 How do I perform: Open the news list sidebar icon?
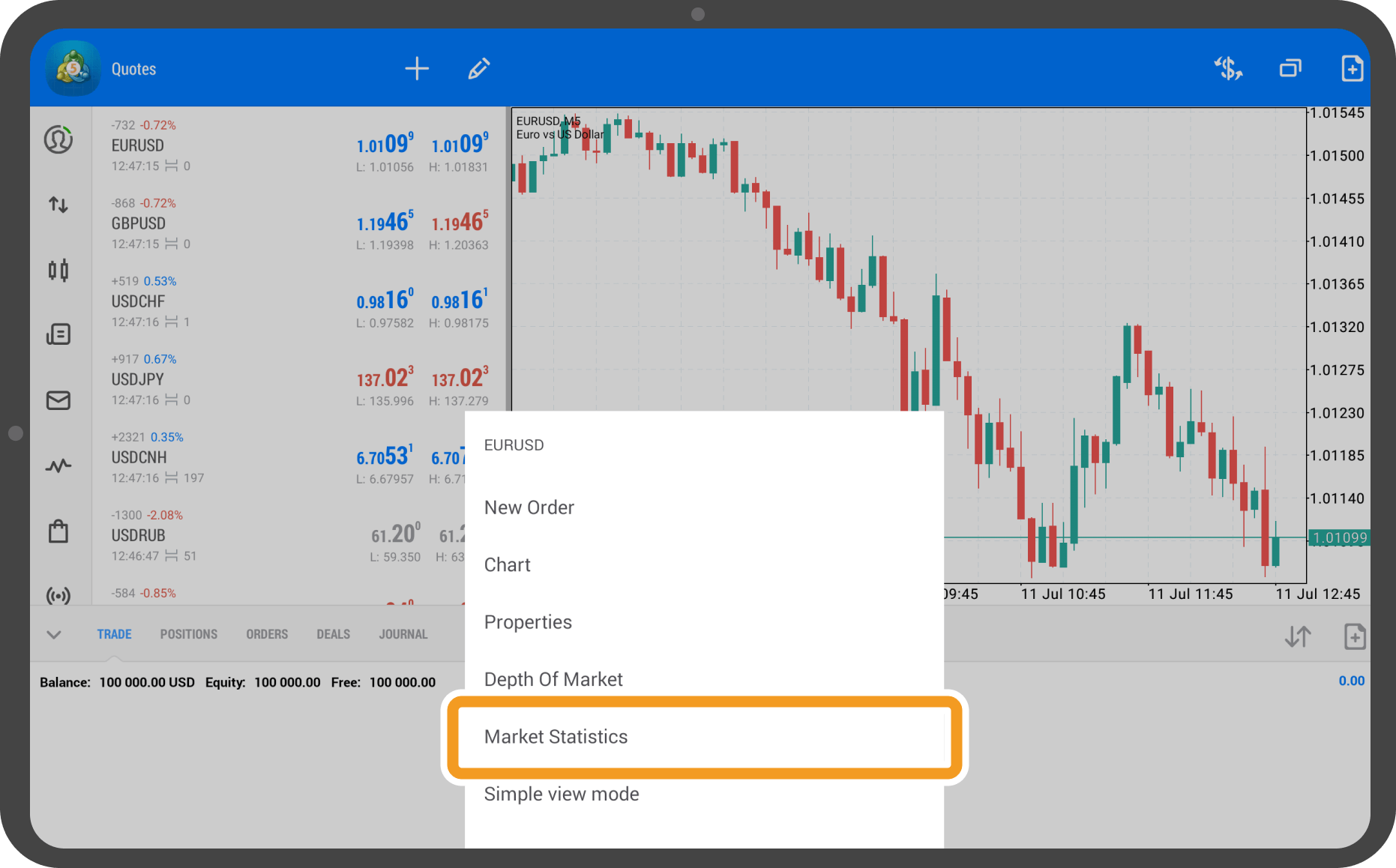pos(58,334)
